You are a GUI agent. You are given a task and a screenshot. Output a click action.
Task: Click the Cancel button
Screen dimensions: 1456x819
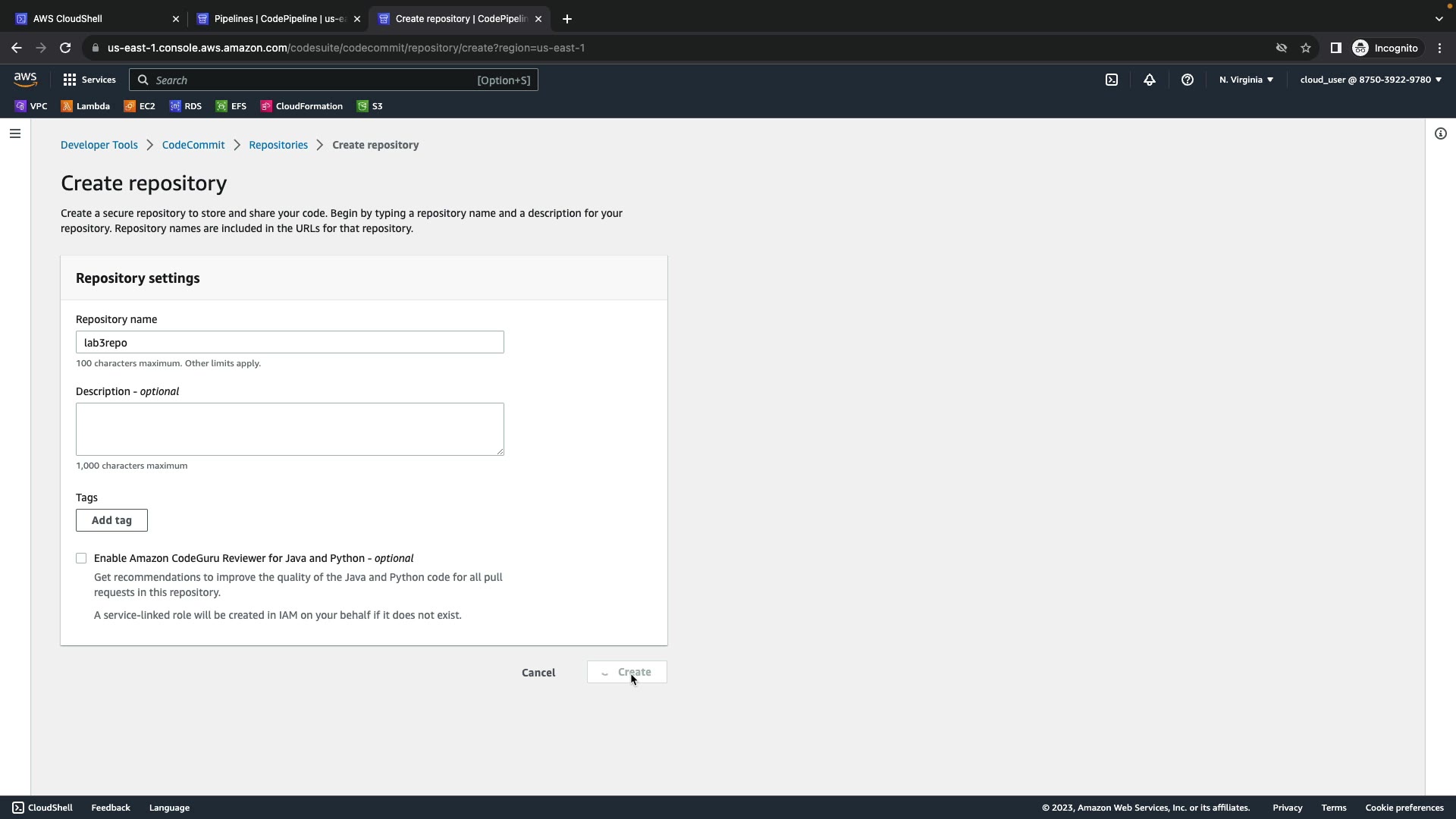click(538, 673)
